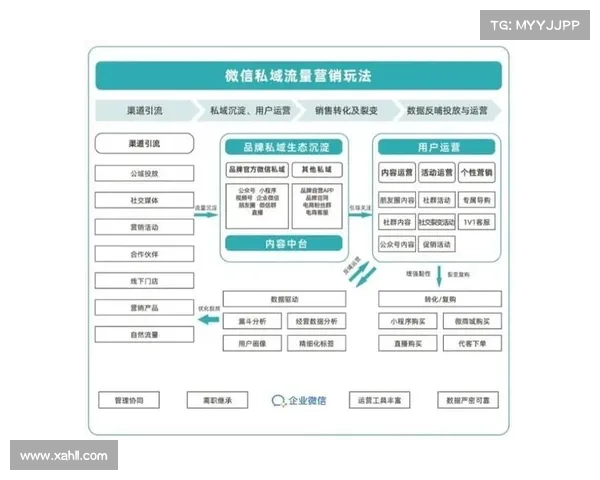Click the 企业微信 chat bubble logo icon
This screenshot has width=600, height=480.
(278, 401)
